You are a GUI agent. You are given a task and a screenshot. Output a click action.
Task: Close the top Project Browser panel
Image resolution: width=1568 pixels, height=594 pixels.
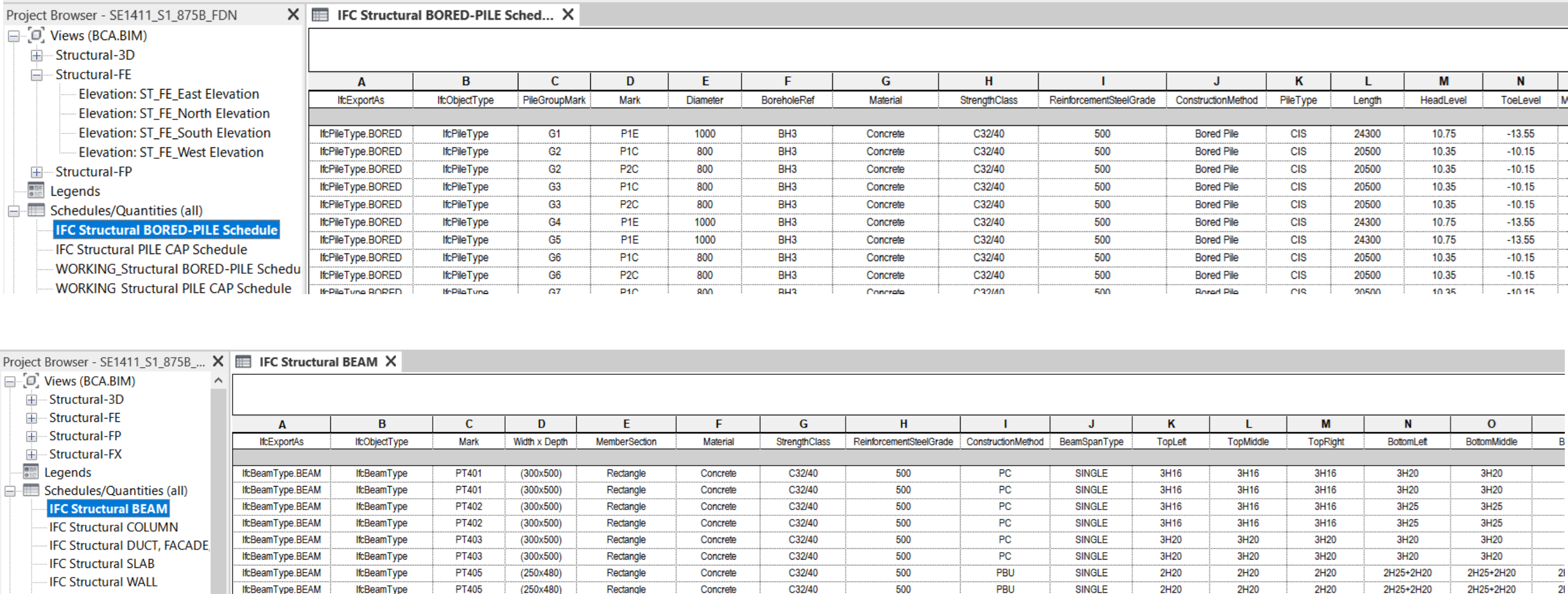pos(293,15)
